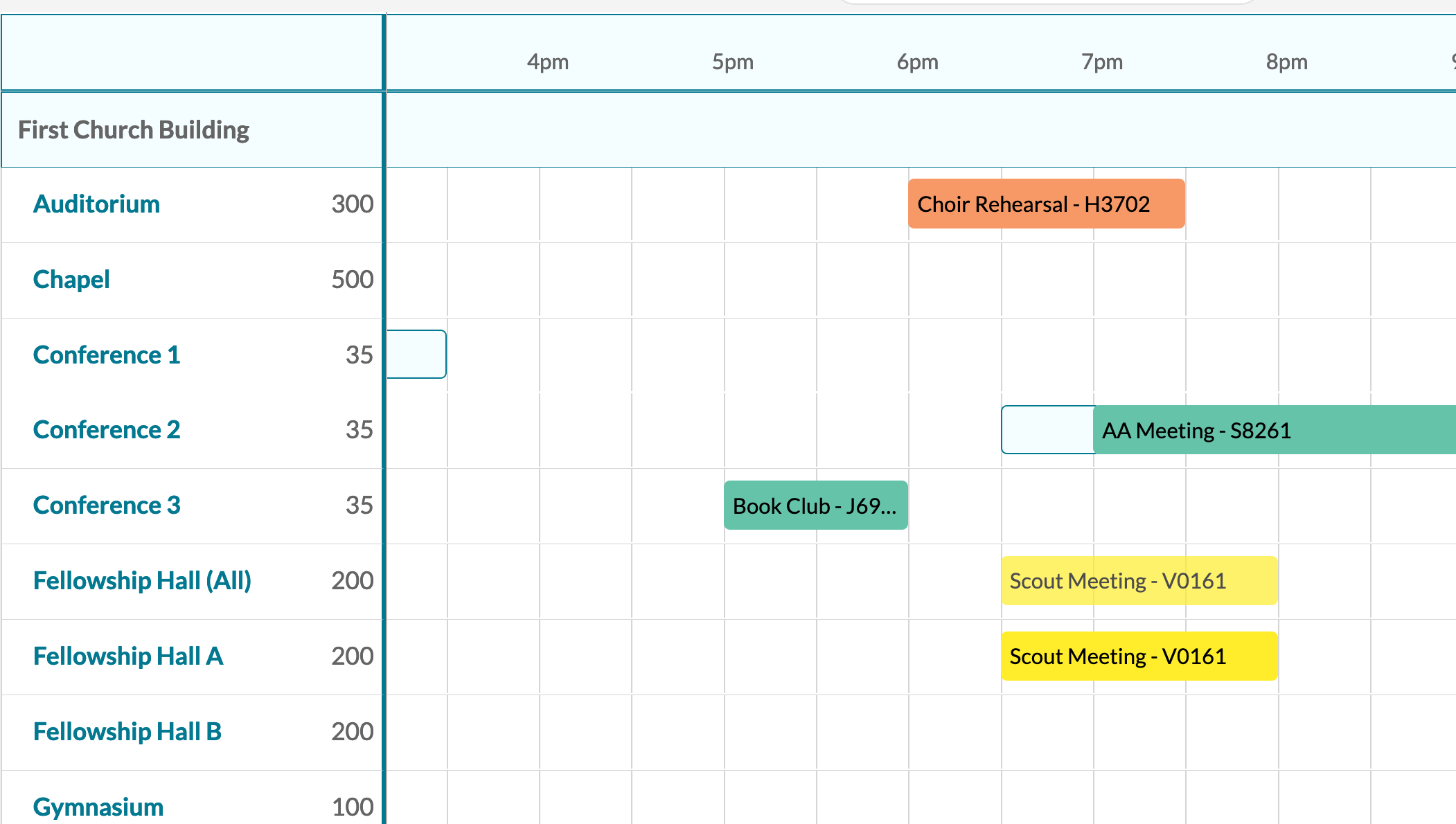
Task: Click the setup block before AA Meeting
Action: [1047, 430]
